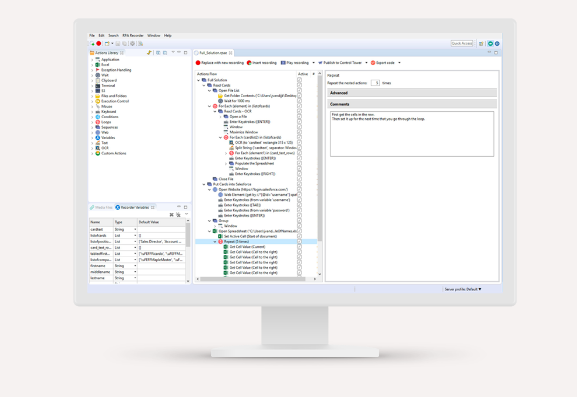Expand the Open a File node
The width and height of the screenshot is (577, 397).
221,116
